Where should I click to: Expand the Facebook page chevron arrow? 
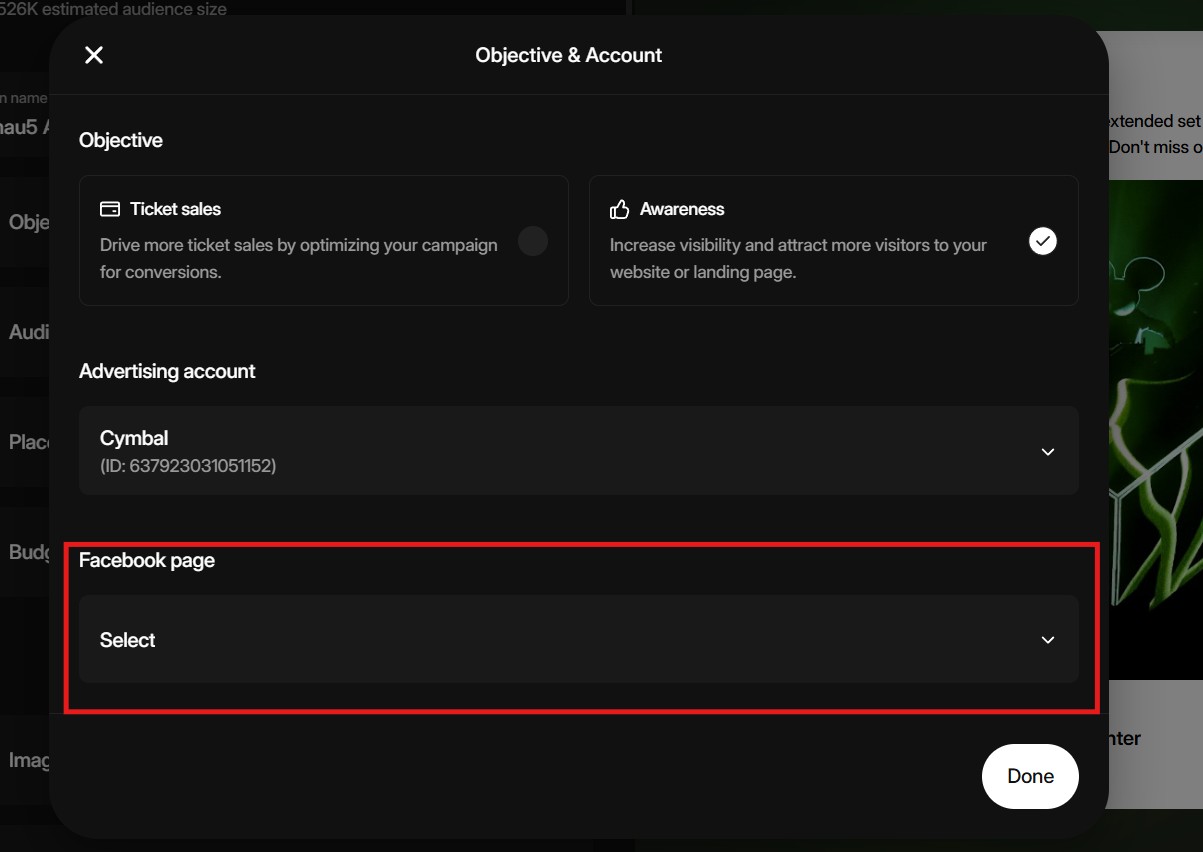tap(1048, 640)
